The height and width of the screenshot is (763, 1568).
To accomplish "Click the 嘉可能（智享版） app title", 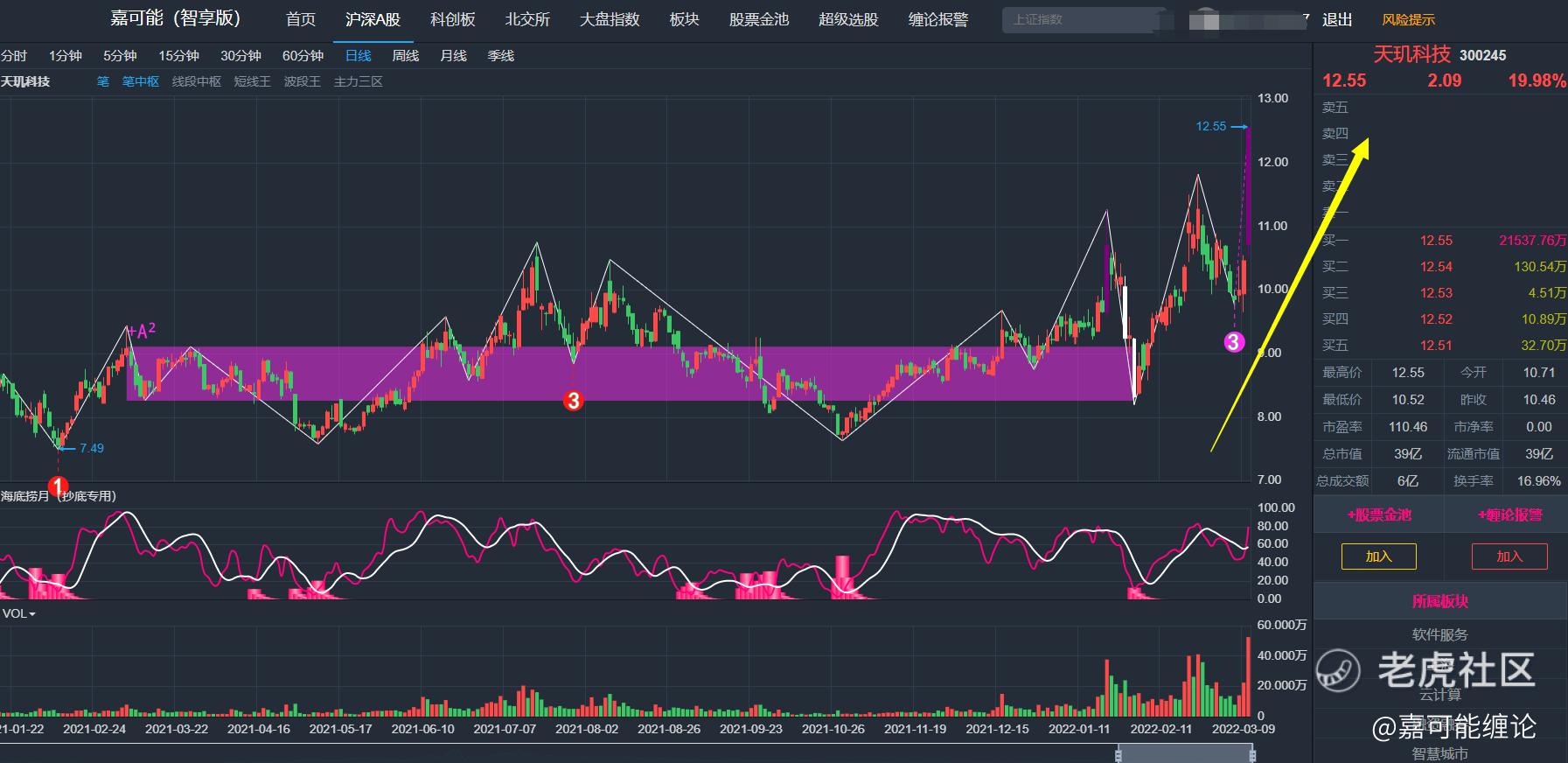I will pos(176,18).
